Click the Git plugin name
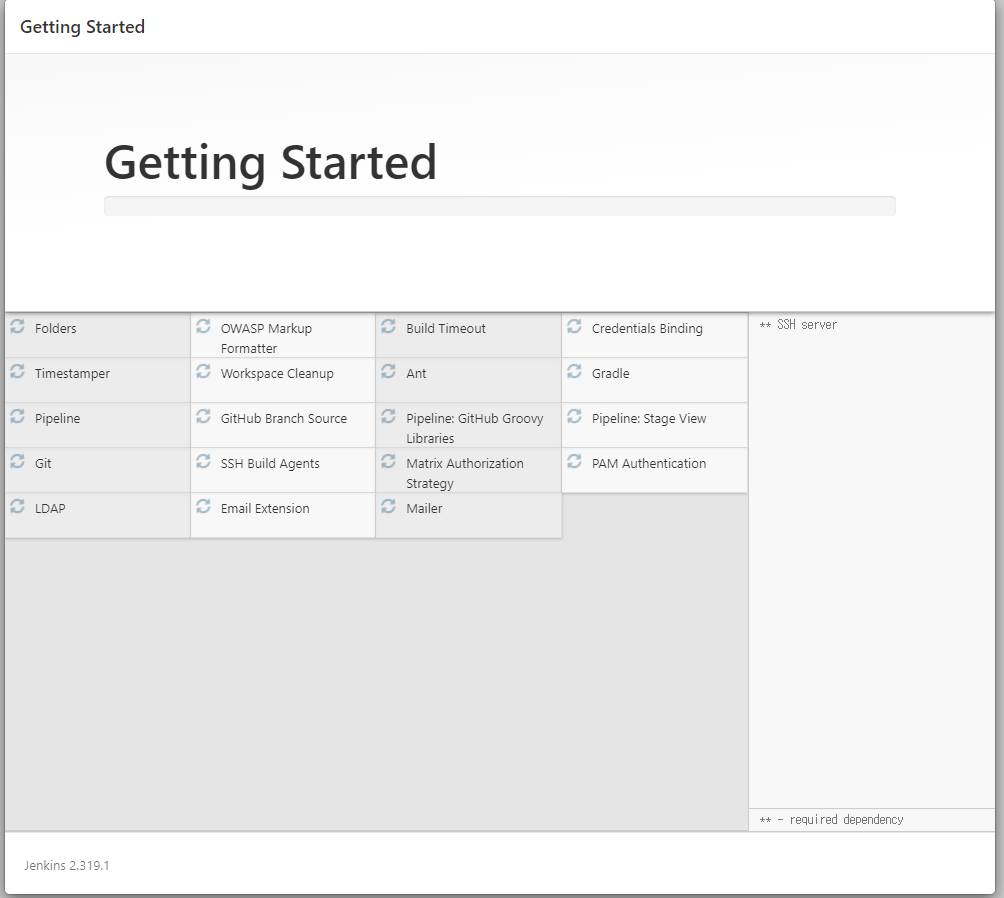This screenshot has height=898, width=1004. click(x=43, y=463)
